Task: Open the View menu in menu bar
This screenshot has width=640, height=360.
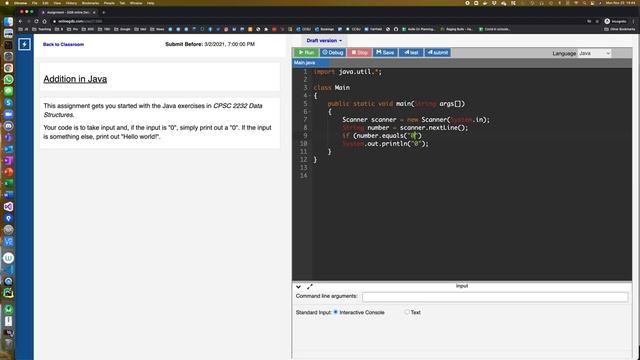Action: pyautogui.click(x=57, y=3)
